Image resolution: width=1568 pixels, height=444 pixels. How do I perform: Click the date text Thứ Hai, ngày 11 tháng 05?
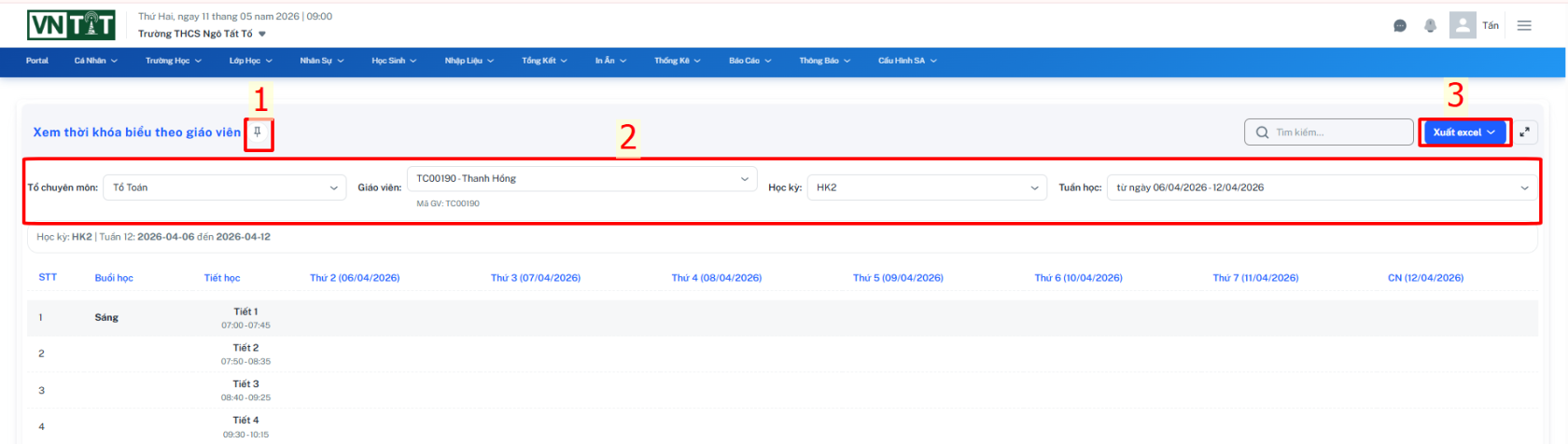pos(234,17)
